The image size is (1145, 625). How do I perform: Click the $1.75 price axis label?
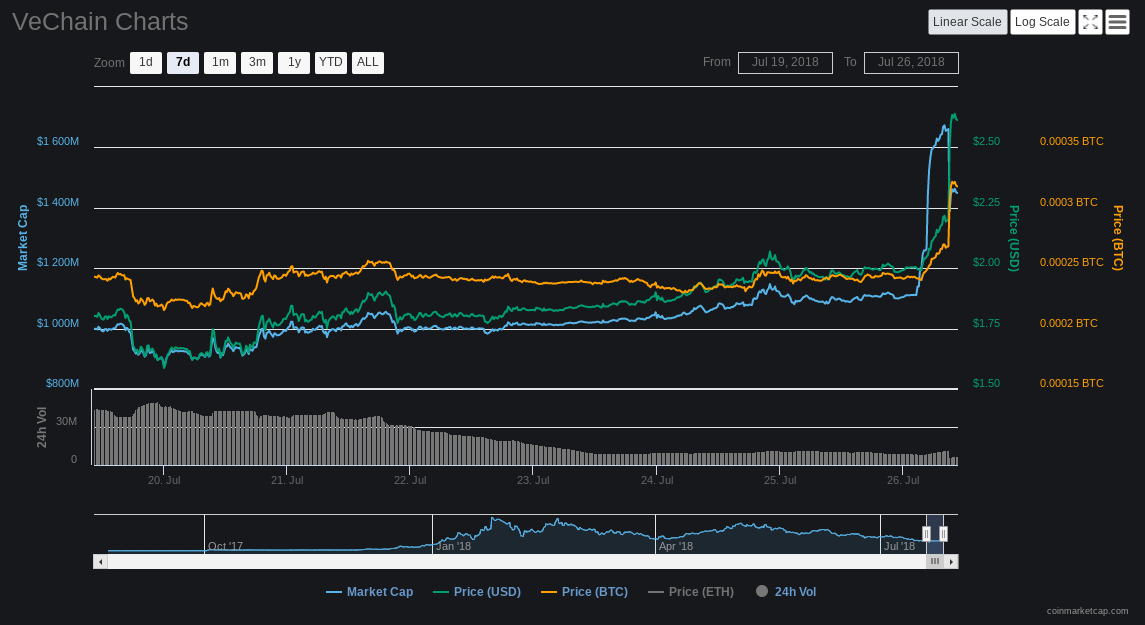coord(987,323)
